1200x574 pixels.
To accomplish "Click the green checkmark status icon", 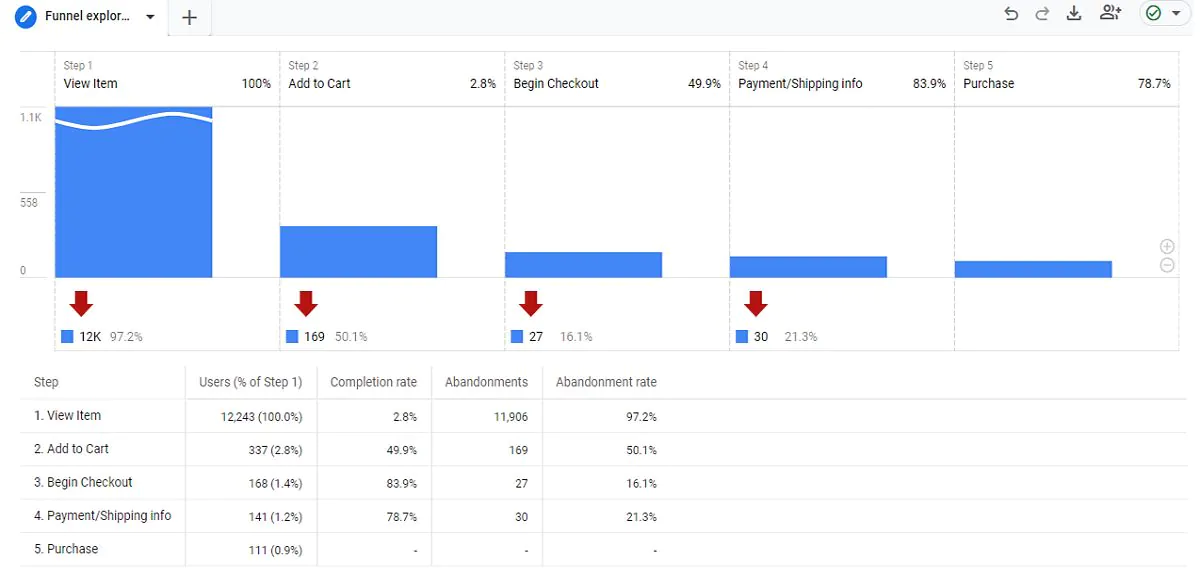I will (1154, 14).
